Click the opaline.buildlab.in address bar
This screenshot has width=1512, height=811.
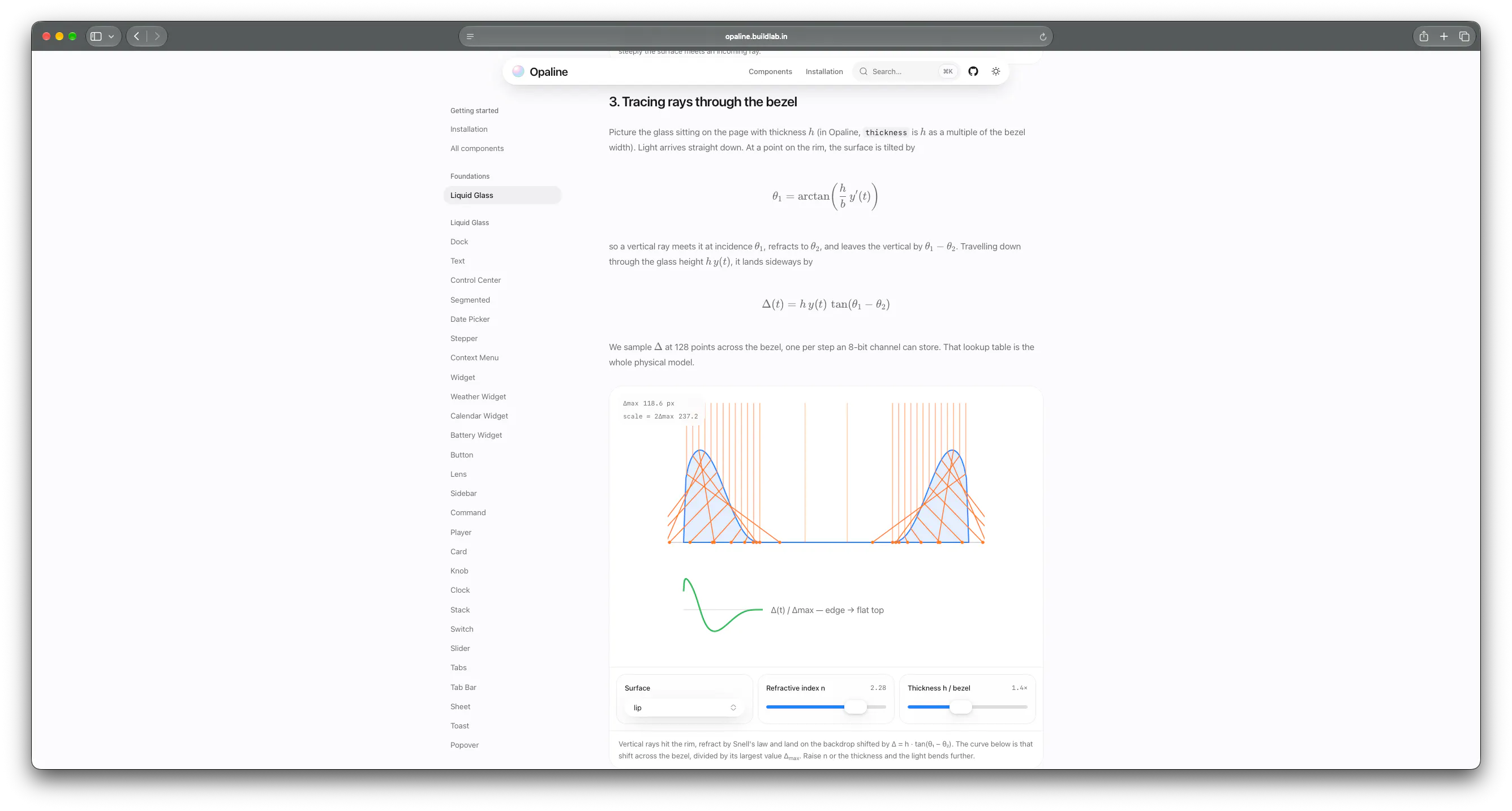(x=756, y=36)
